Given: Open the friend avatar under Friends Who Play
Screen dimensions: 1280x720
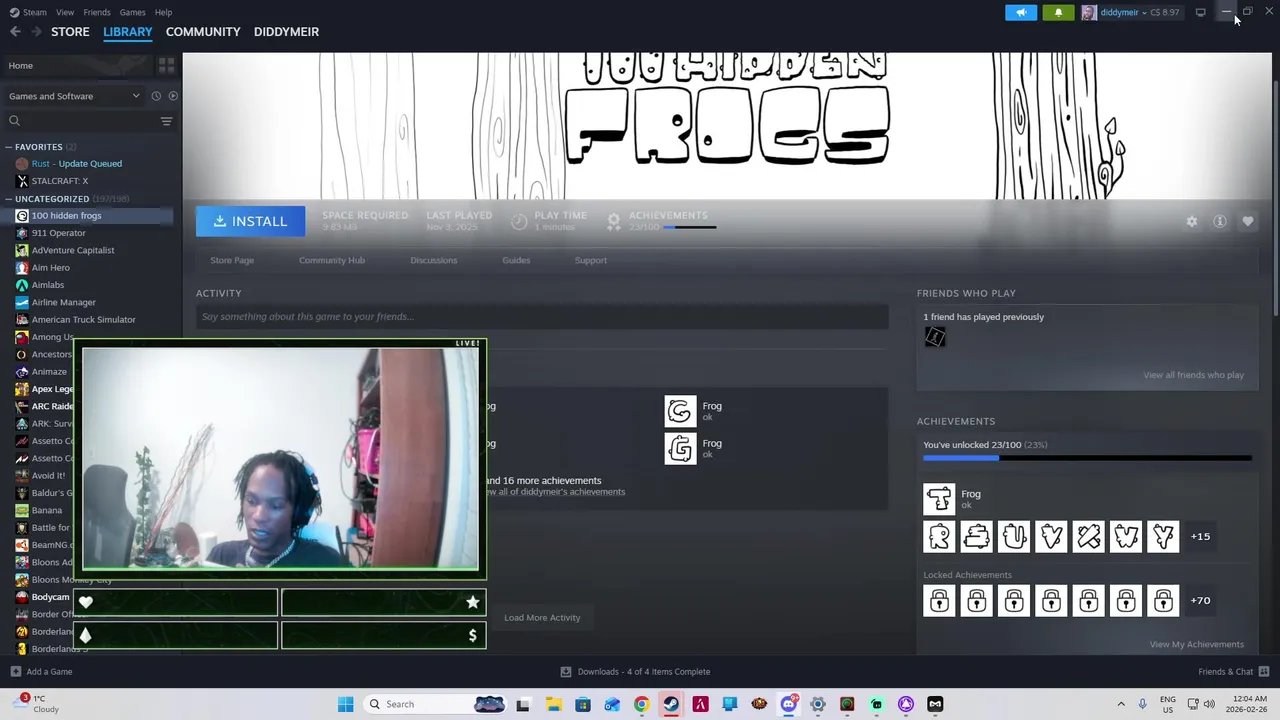Looking at the screenshot, I should click(935, 337).
